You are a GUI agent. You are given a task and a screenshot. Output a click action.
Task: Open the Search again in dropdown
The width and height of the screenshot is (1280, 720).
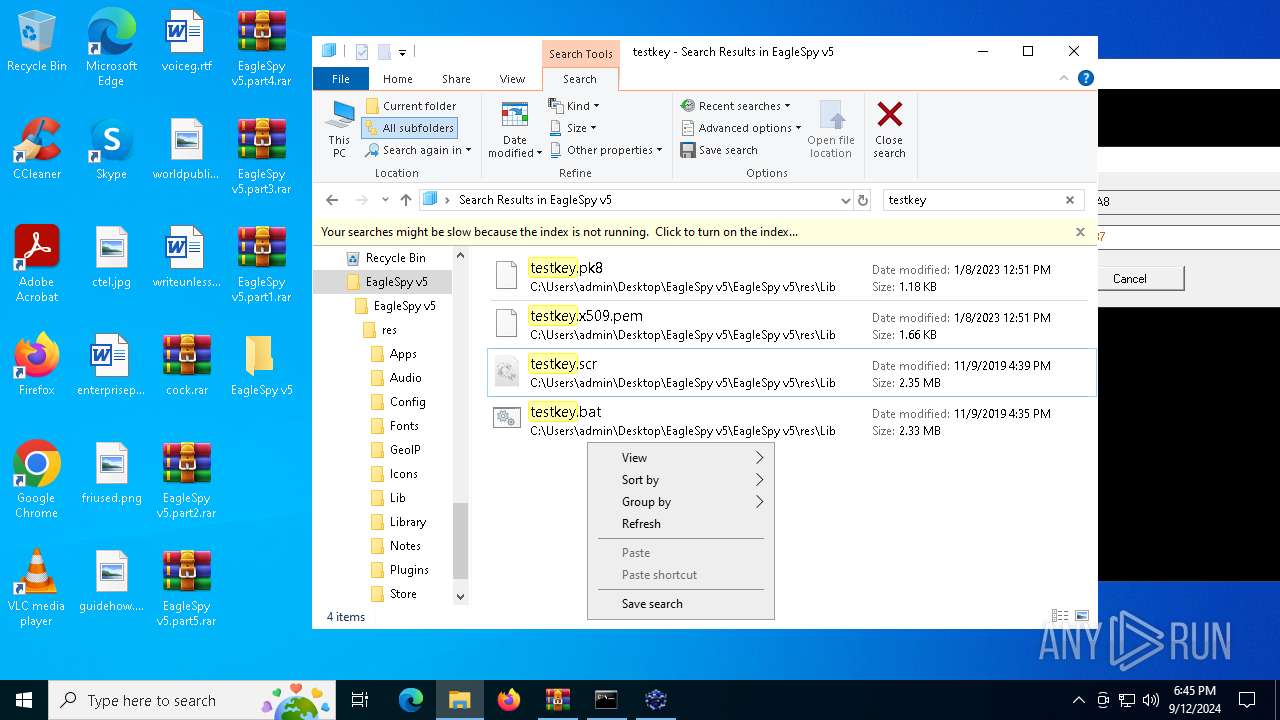418,150
